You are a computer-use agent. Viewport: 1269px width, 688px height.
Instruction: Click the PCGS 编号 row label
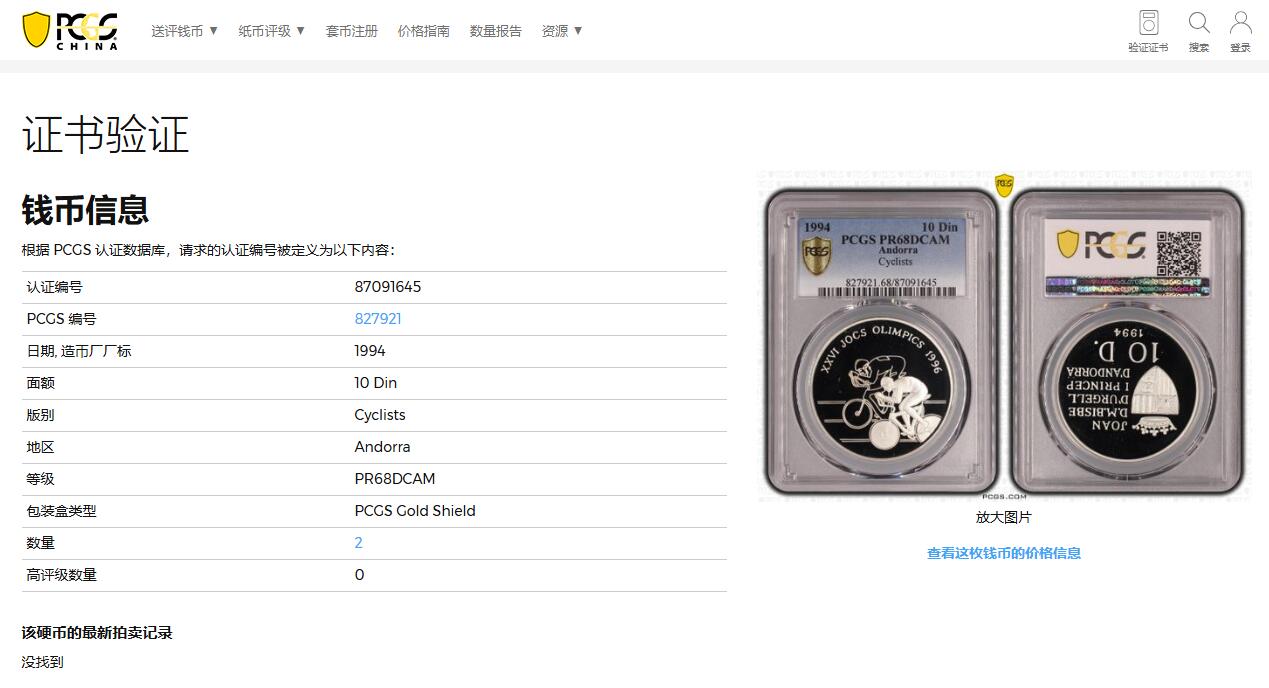61,319
